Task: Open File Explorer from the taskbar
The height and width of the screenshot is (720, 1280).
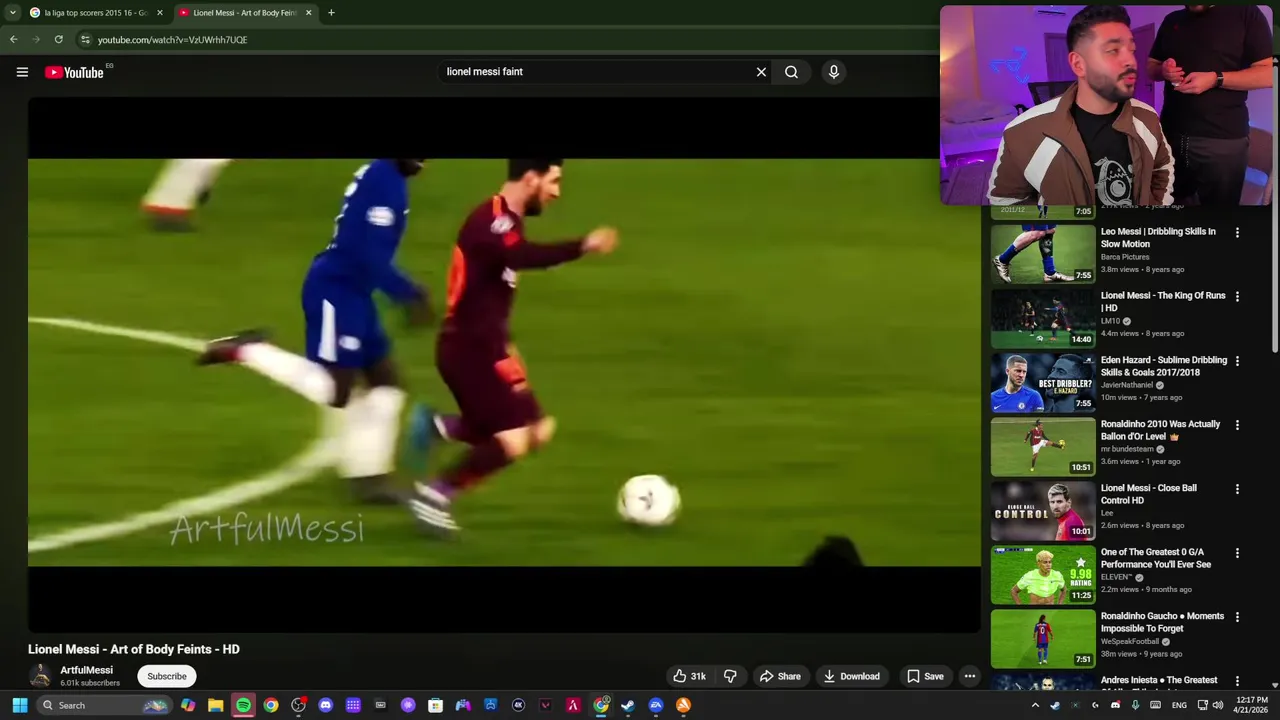Action: pyautogui.click(x=215, y=705)
